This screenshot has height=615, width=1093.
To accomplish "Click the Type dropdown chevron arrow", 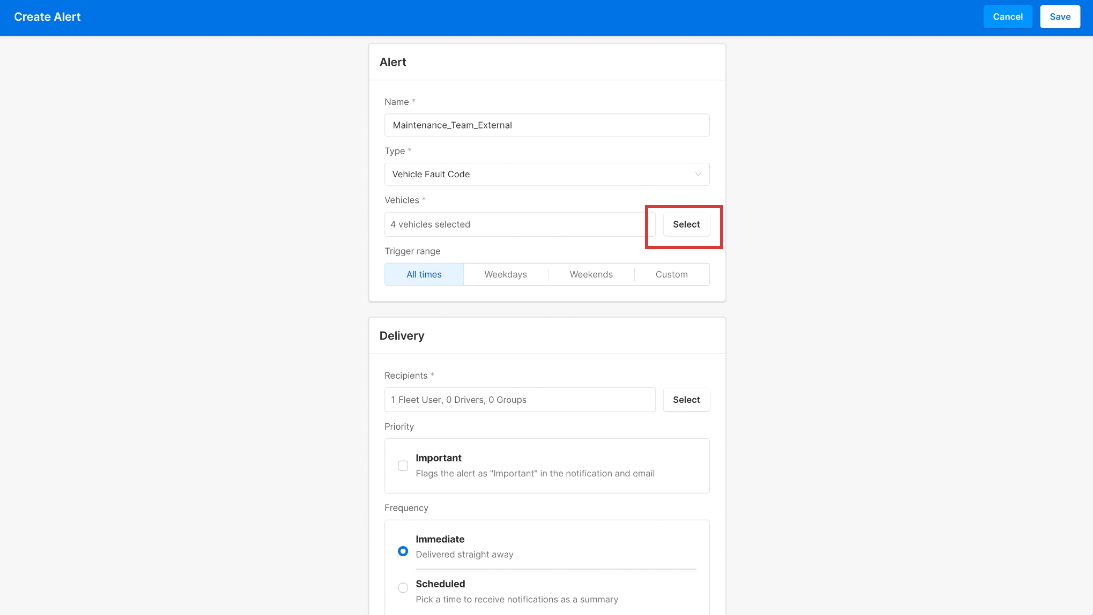I will pos(698,174).
